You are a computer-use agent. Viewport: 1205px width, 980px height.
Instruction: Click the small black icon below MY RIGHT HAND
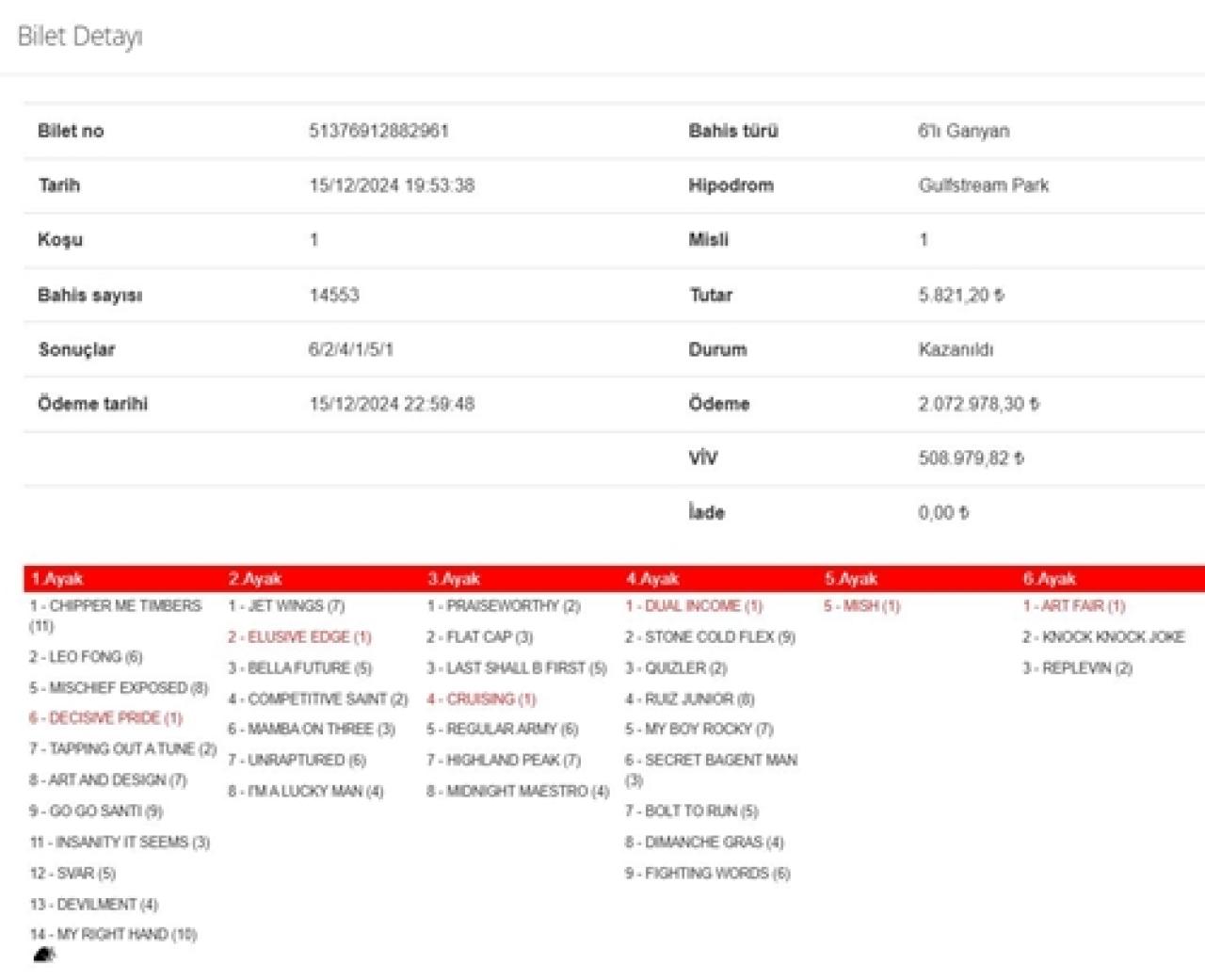click(43, 956)
